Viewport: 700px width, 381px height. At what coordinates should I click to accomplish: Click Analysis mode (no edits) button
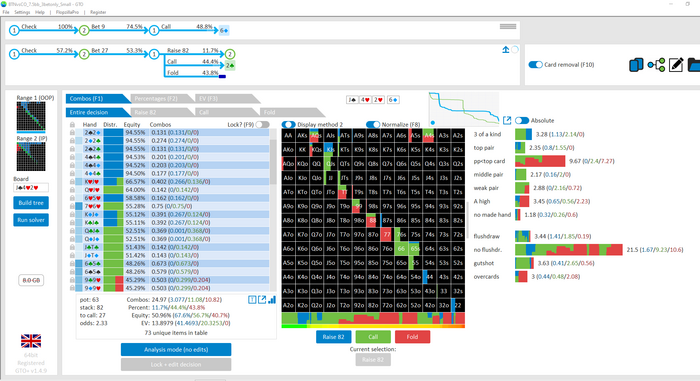(176, 349)
